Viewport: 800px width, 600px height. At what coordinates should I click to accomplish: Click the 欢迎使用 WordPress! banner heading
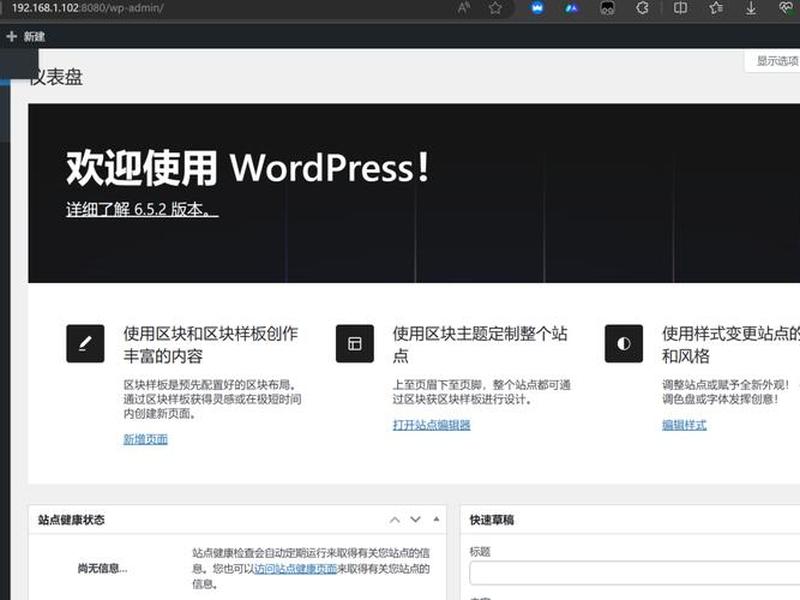247,168
